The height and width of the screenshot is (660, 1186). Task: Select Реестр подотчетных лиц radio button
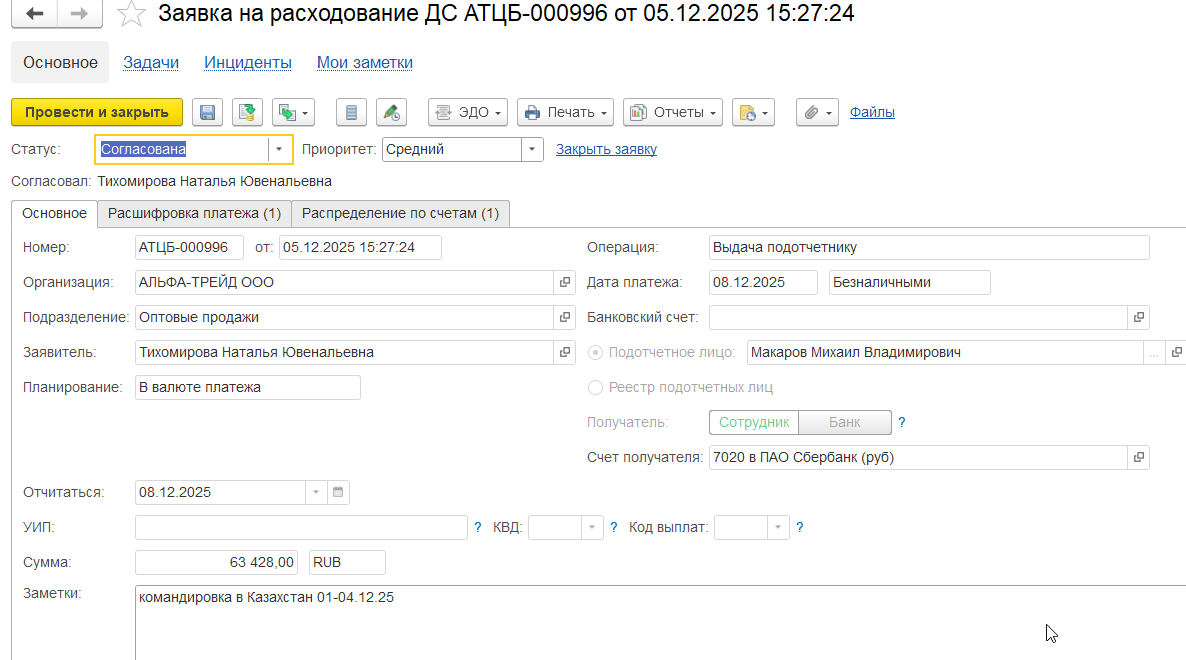(595, 387)
